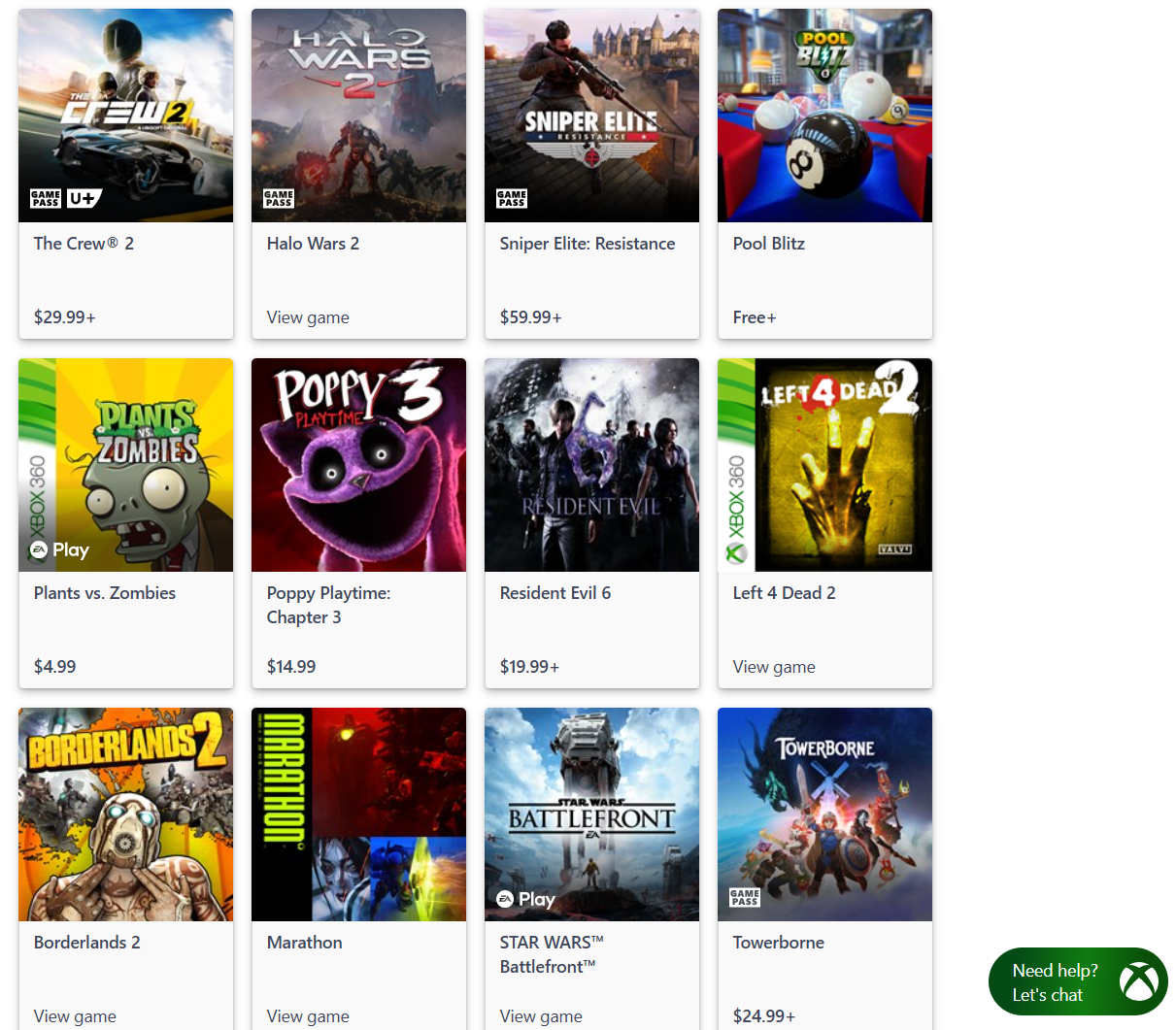This screenshot has width=1176, height=1030.
Task: Open Plants vs. Zombies cover image
Action: [126, 465]
